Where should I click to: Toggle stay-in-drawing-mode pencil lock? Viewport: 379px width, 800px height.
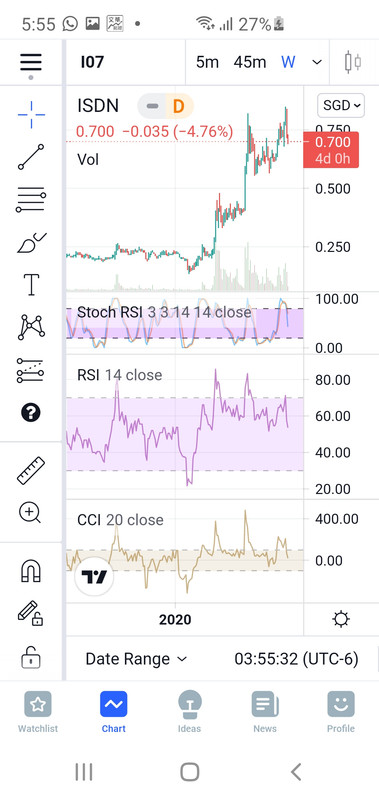tap(30, 613)
